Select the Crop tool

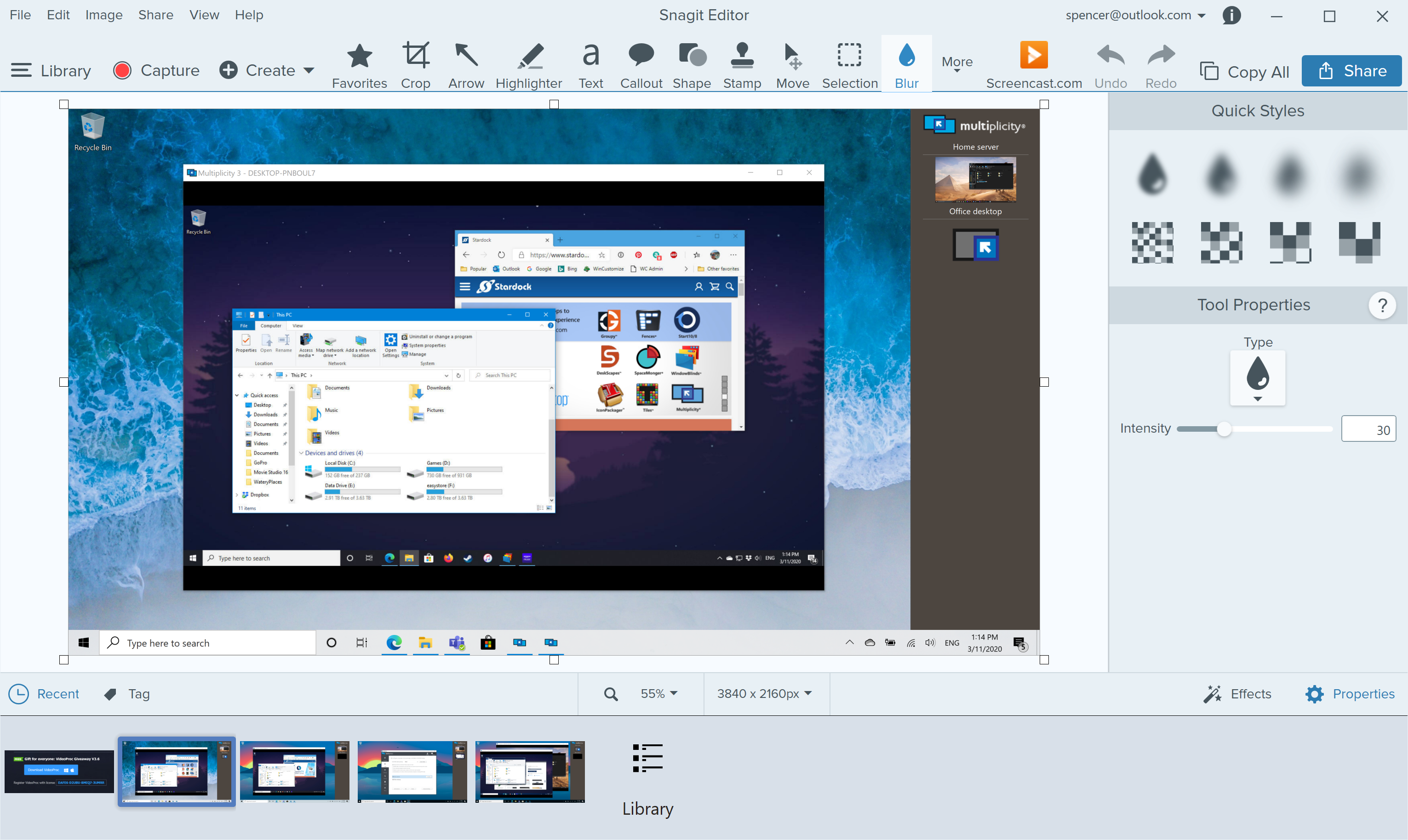coord(416,65)
